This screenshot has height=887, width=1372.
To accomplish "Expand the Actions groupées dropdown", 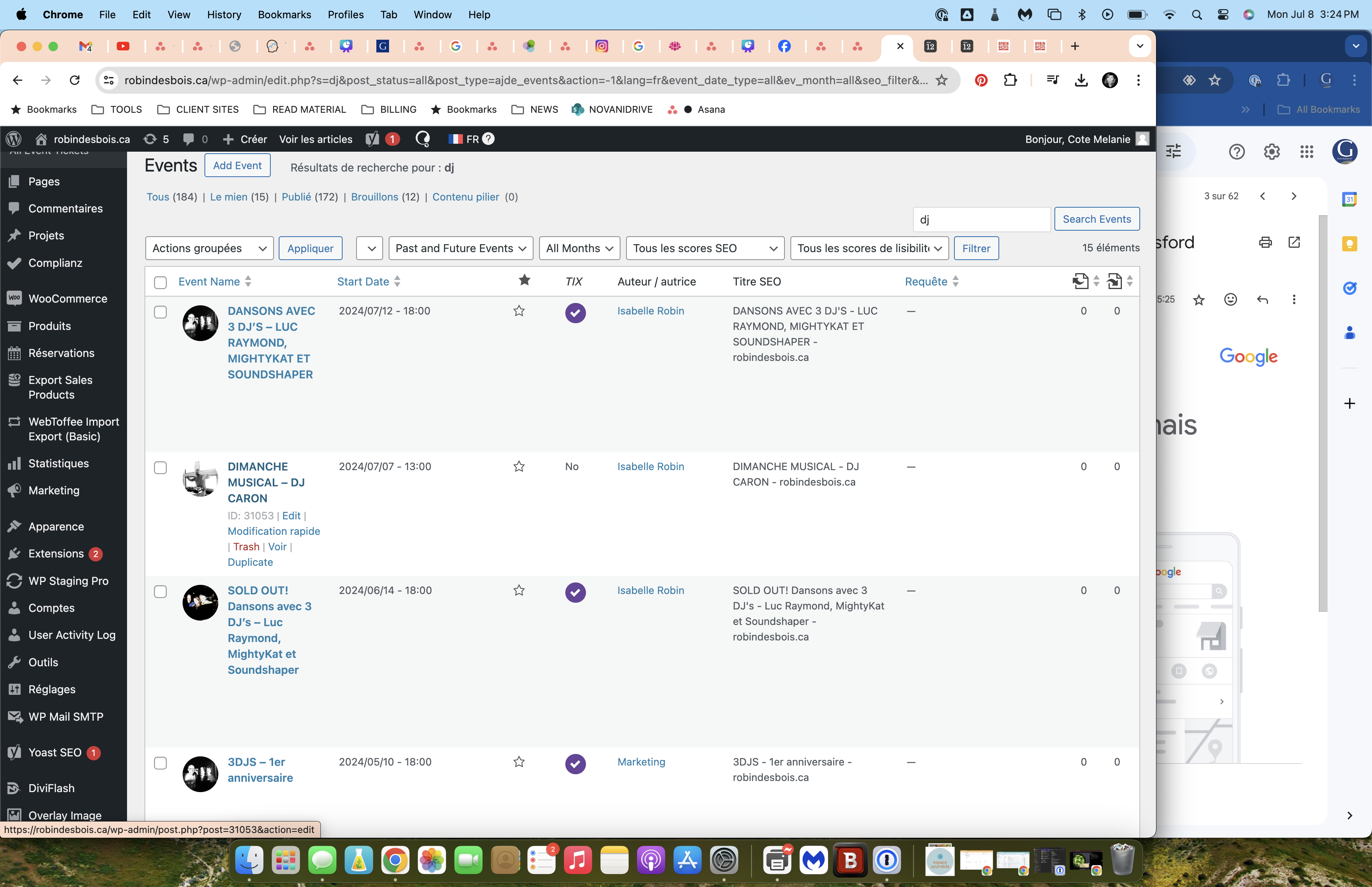I will tap(210, 248).
